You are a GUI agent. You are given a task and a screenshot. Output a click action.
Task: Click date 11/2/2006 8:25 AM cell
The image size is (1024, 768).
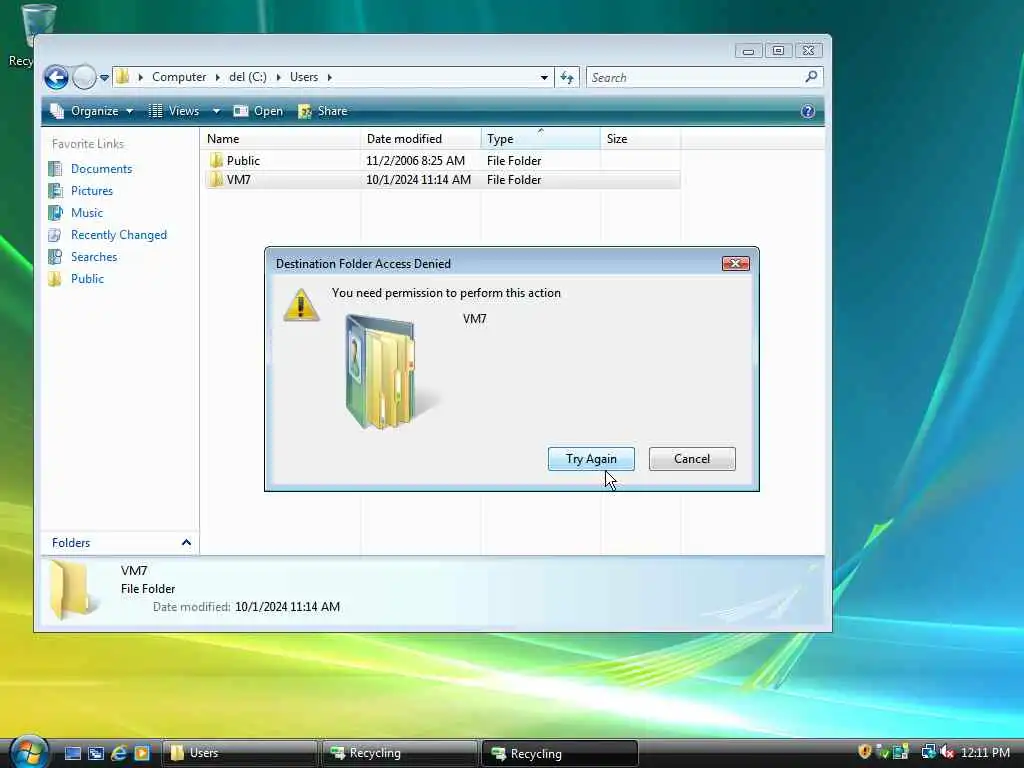pyautogui.click(x=415, y=161)
